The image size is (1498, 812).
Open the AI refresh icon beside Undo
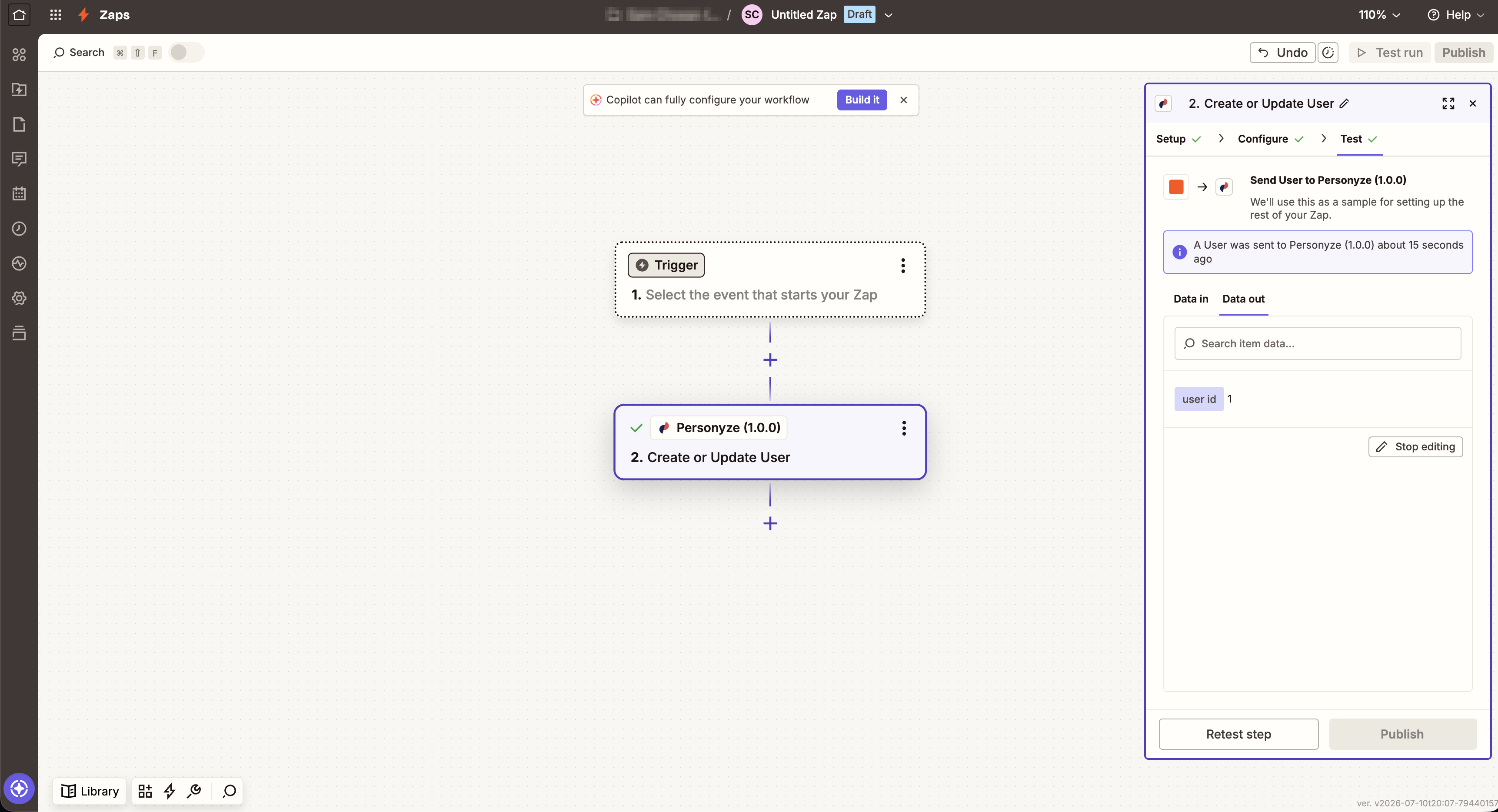pyautogui.click(x=1328, y=52)
